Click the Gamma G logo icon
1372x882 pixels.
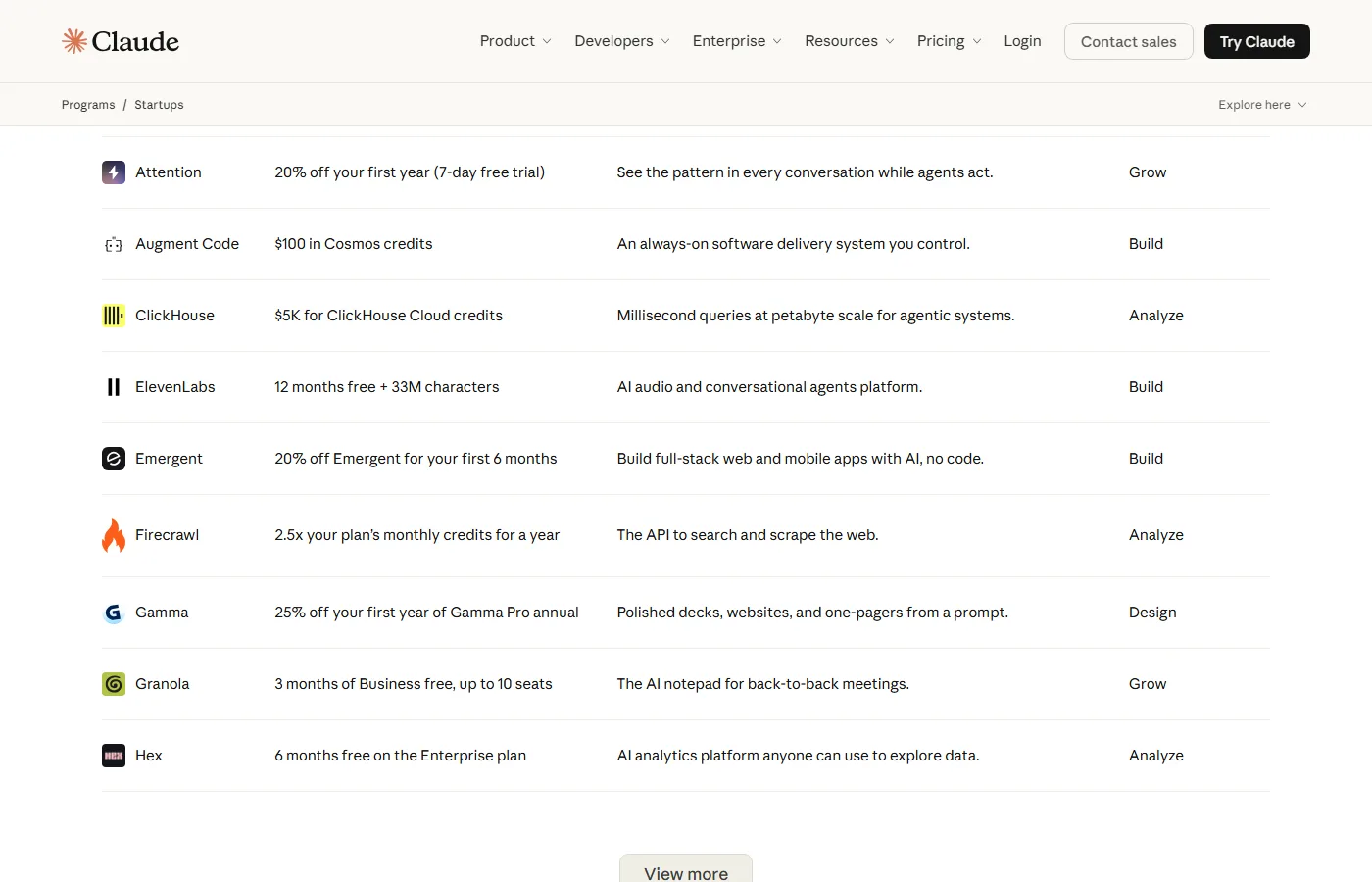(x=114, y=612)
